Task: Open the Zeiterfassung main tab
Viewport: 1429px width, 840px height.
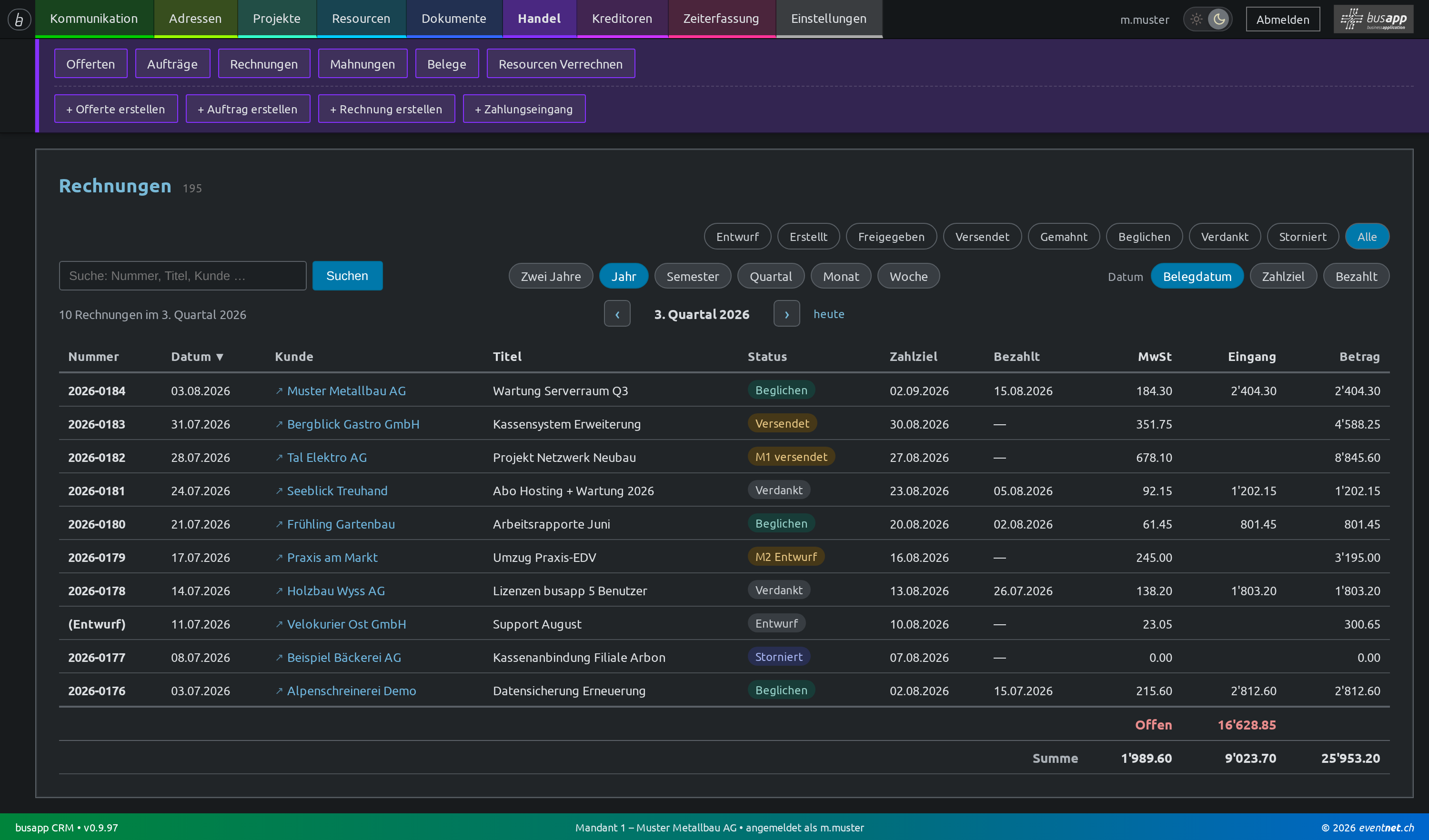Action: [721, 19]
